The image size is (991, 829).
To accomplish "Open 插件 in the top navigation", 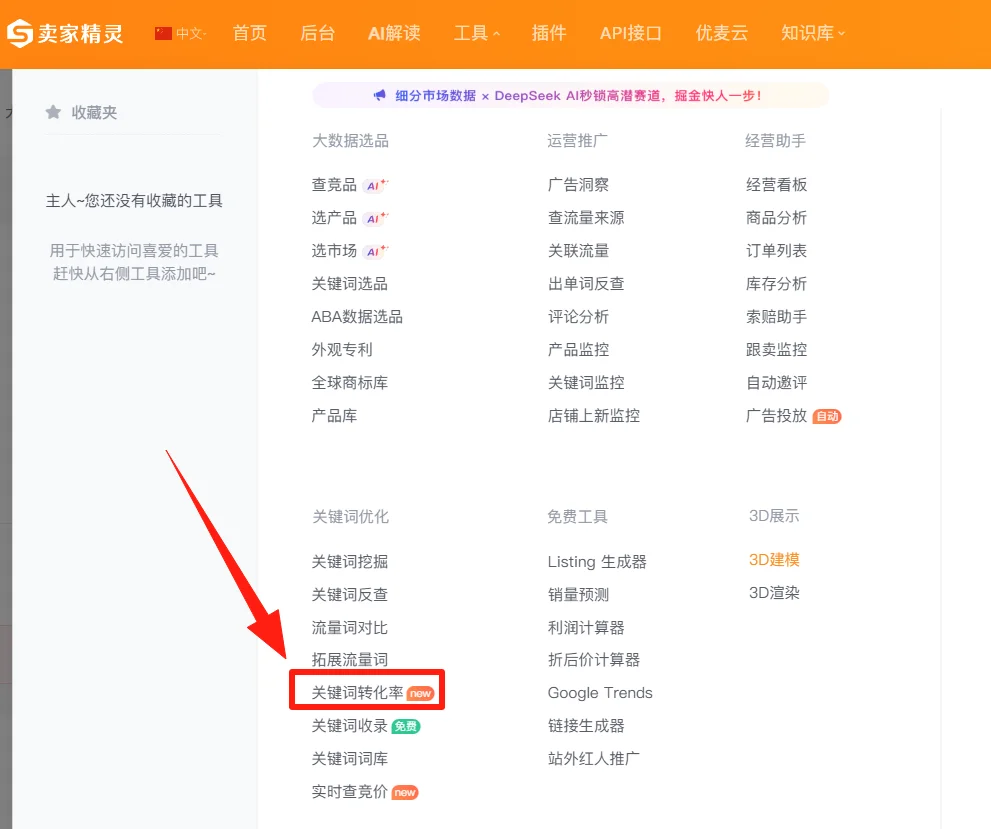I will click(x=549, y=33).
